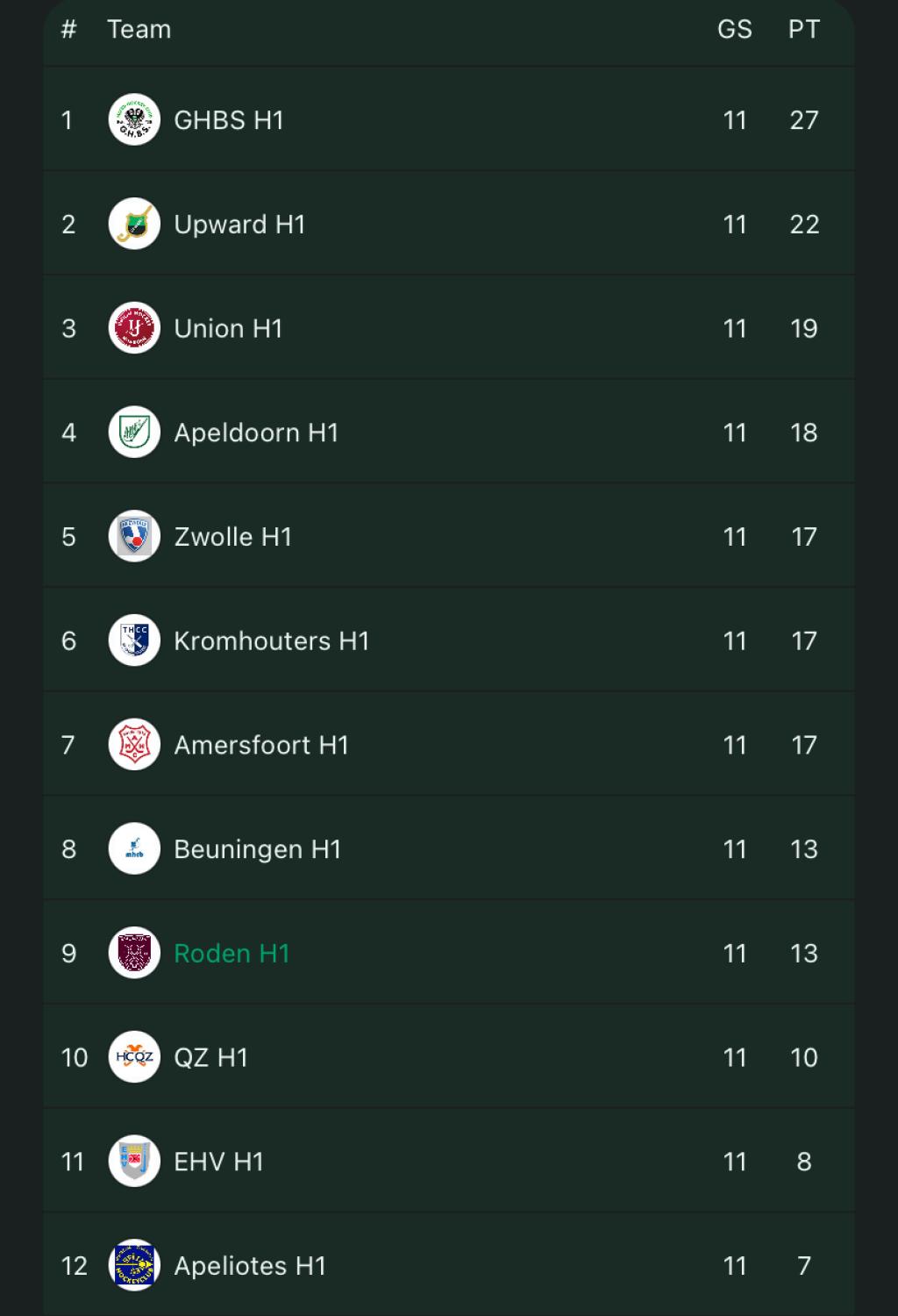Select the Apeliotes H1 club logo
This screenshot has width=898, height=1316.
[134, 1265]
